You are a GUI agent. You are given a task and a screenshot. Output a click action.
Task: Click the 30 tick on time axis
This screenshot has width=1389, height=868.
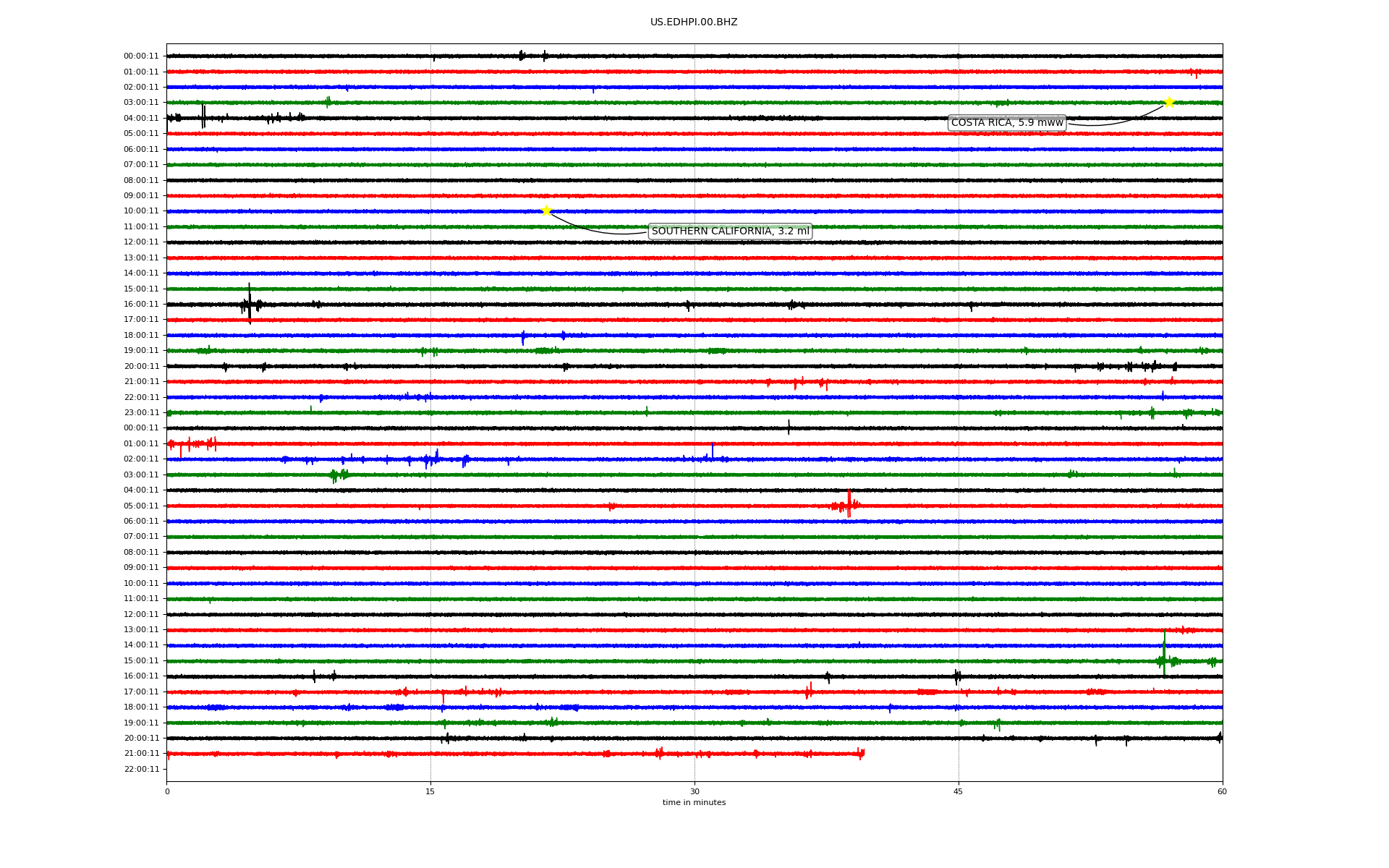pos(694,791)
